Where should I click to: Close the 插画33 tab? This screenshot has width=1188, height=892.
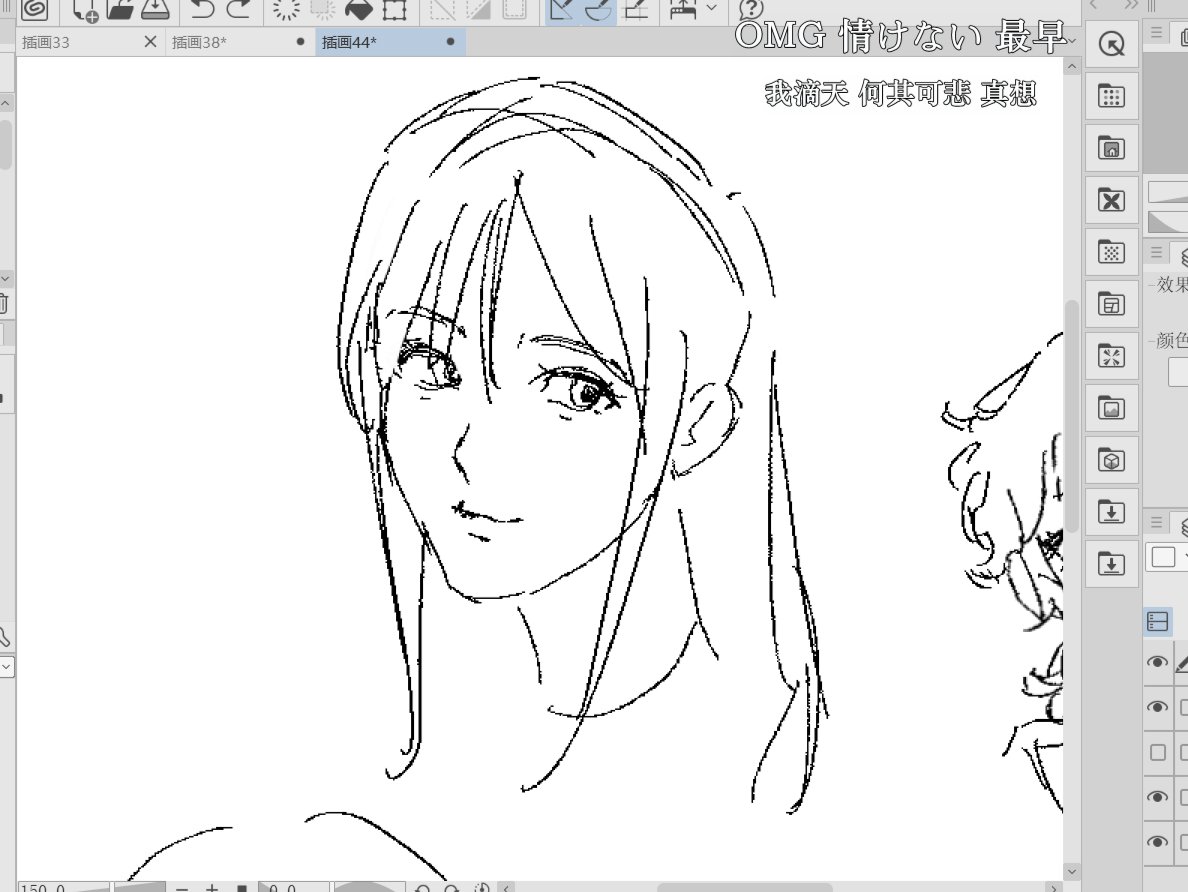pos(150,42)
